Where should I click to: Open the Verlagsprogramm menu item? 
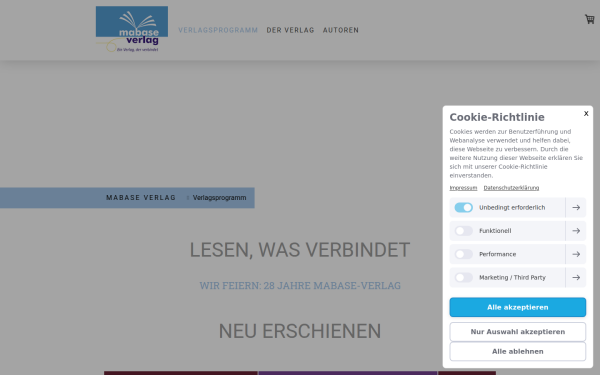(x=218, y=30)
